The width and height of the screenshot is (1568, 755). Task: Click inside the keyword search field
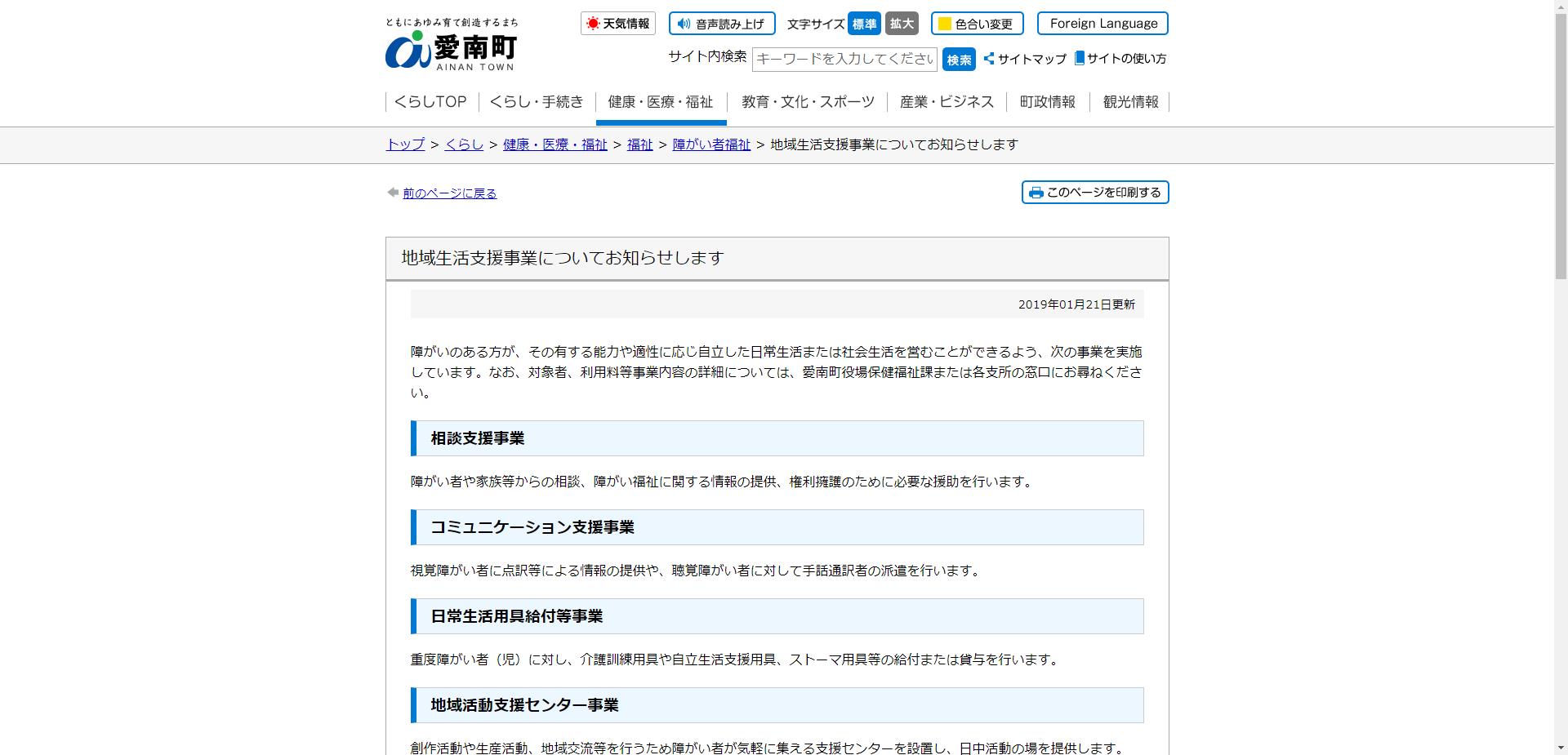coord(844,59)
